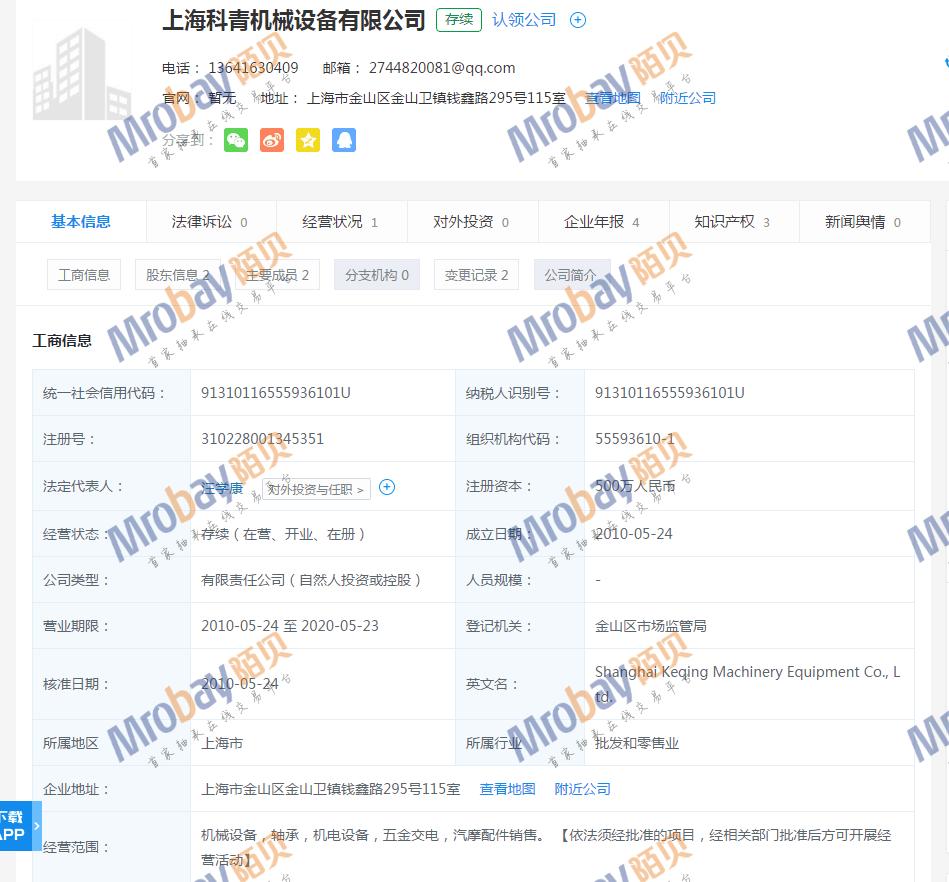This screenshot has width=949, height=882.
Task: Share via QQ penguin icon
Action: click(x=344, y=141)
